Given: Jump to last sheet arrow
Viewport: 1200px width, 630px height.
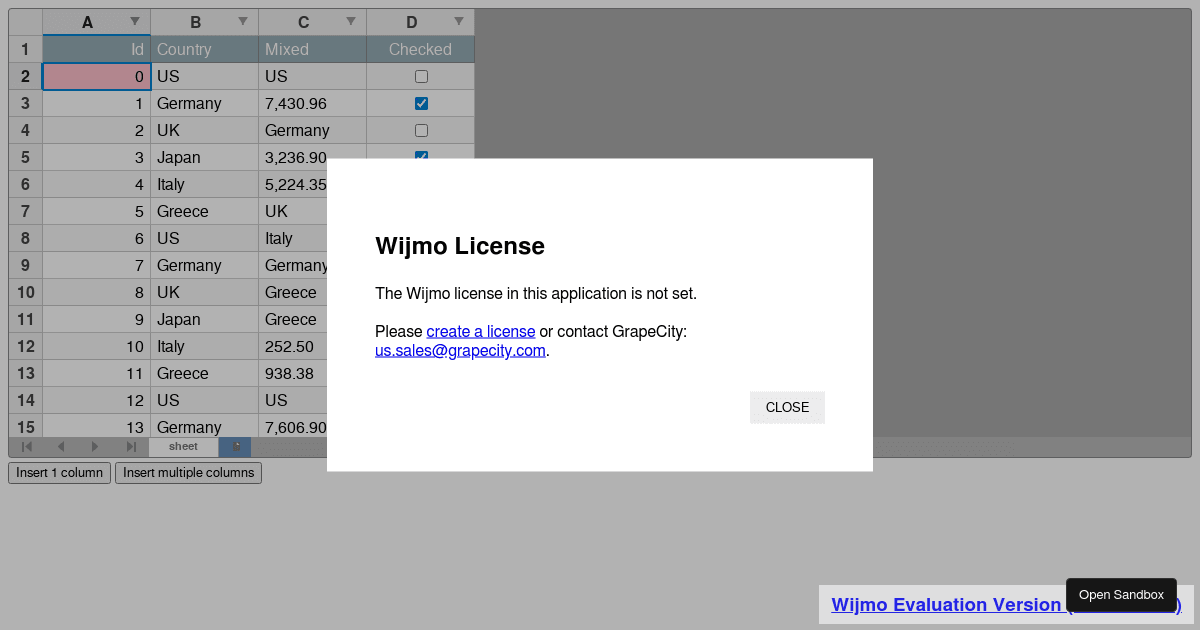Looking at the screenshot, I should pos(130,447).
